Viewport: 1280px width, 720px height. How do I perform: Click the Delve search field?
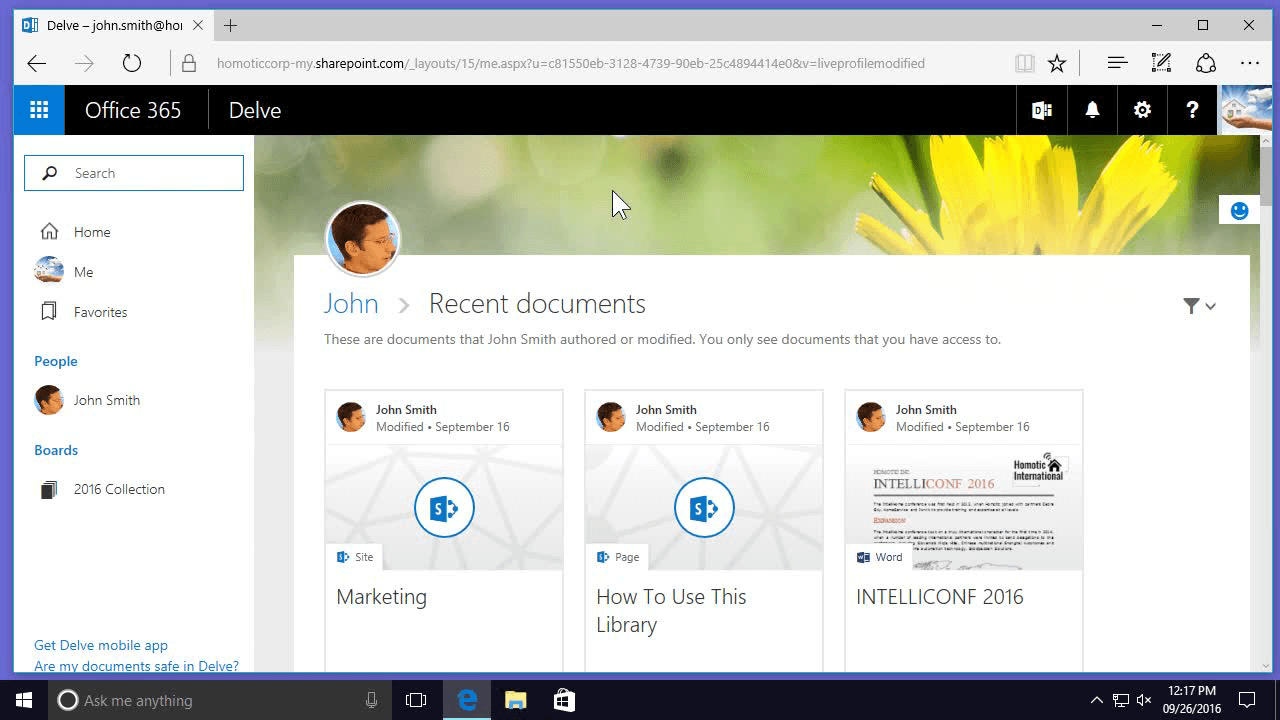pyautogui.click(x=133, y=172)
